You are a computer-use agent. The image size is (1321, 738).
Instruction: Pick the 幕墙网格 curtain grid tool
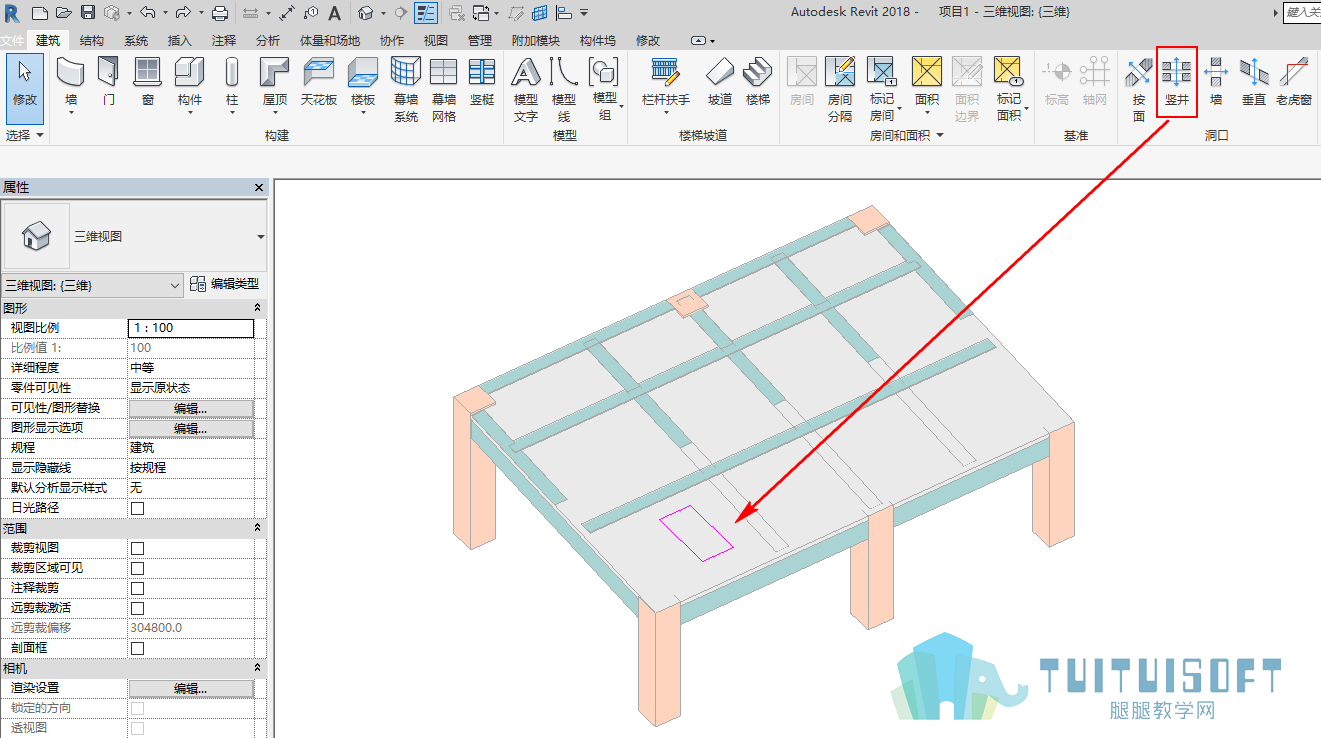click(444, 88)
